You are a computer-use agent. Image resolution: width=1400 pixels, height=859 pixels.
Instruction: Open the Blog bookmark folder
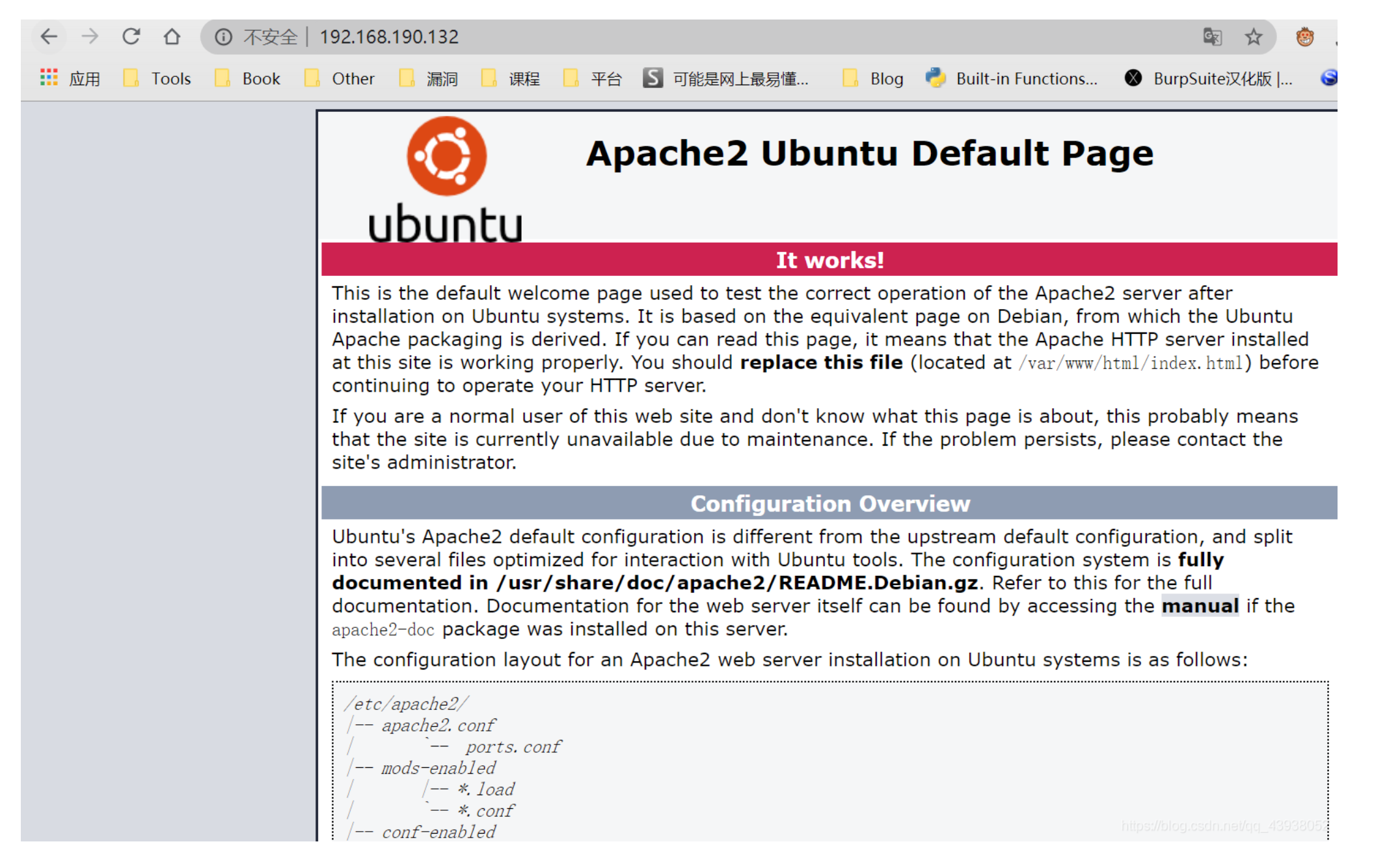click(872, 78)
